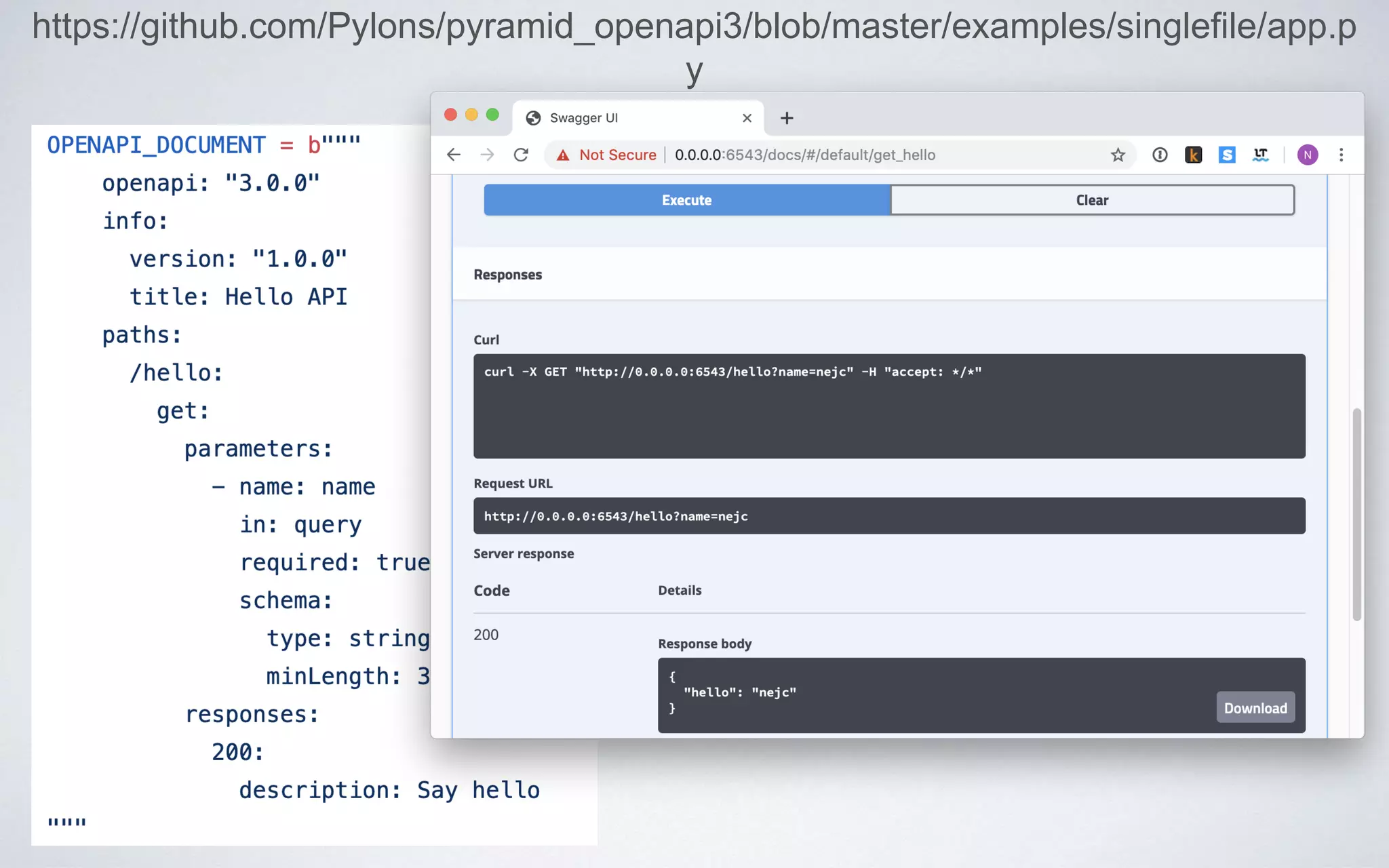Click the type: string line

point(348,639)
